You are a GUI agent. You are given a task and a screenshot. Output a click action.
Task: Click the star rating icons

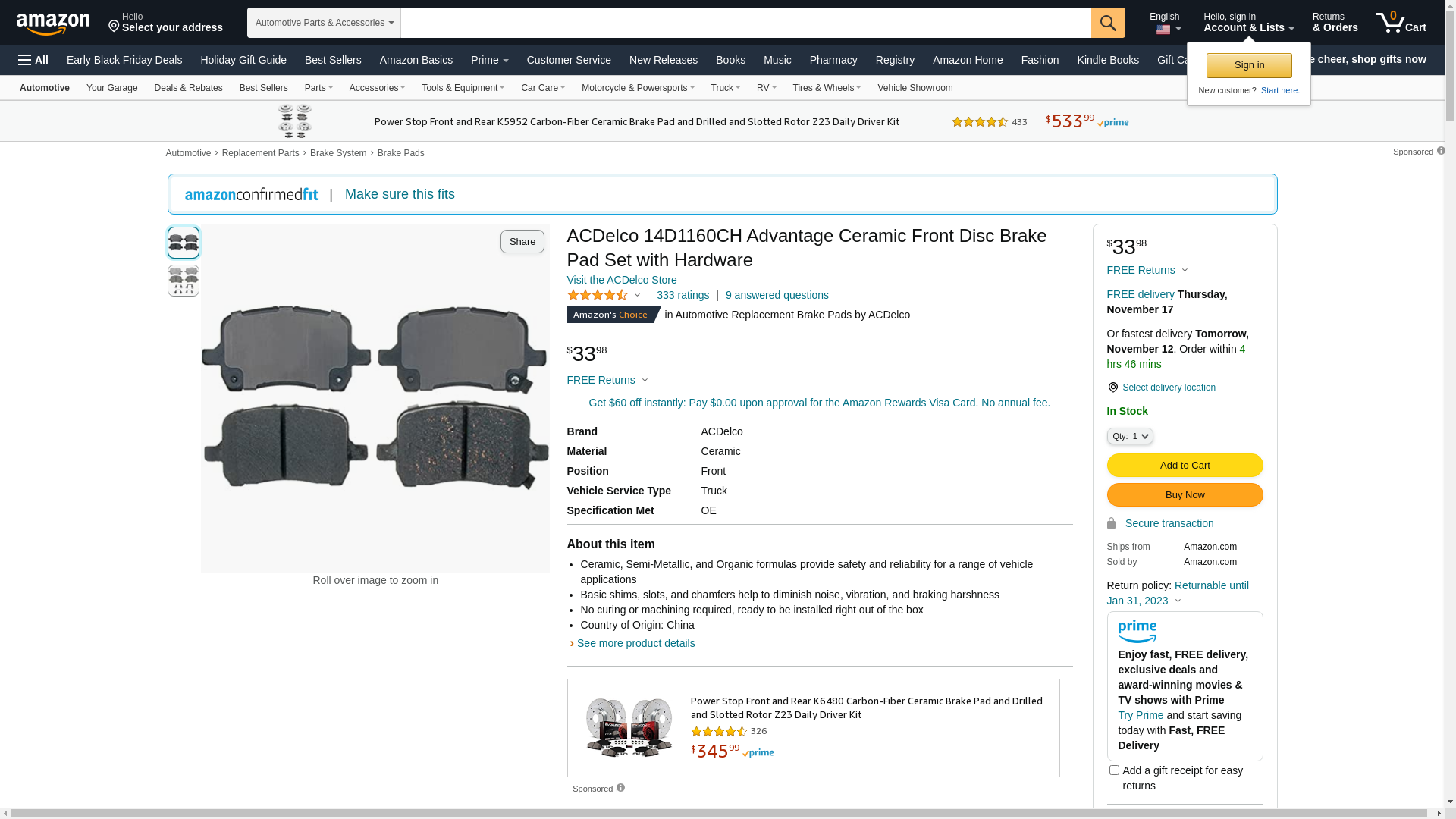[598, 296]
